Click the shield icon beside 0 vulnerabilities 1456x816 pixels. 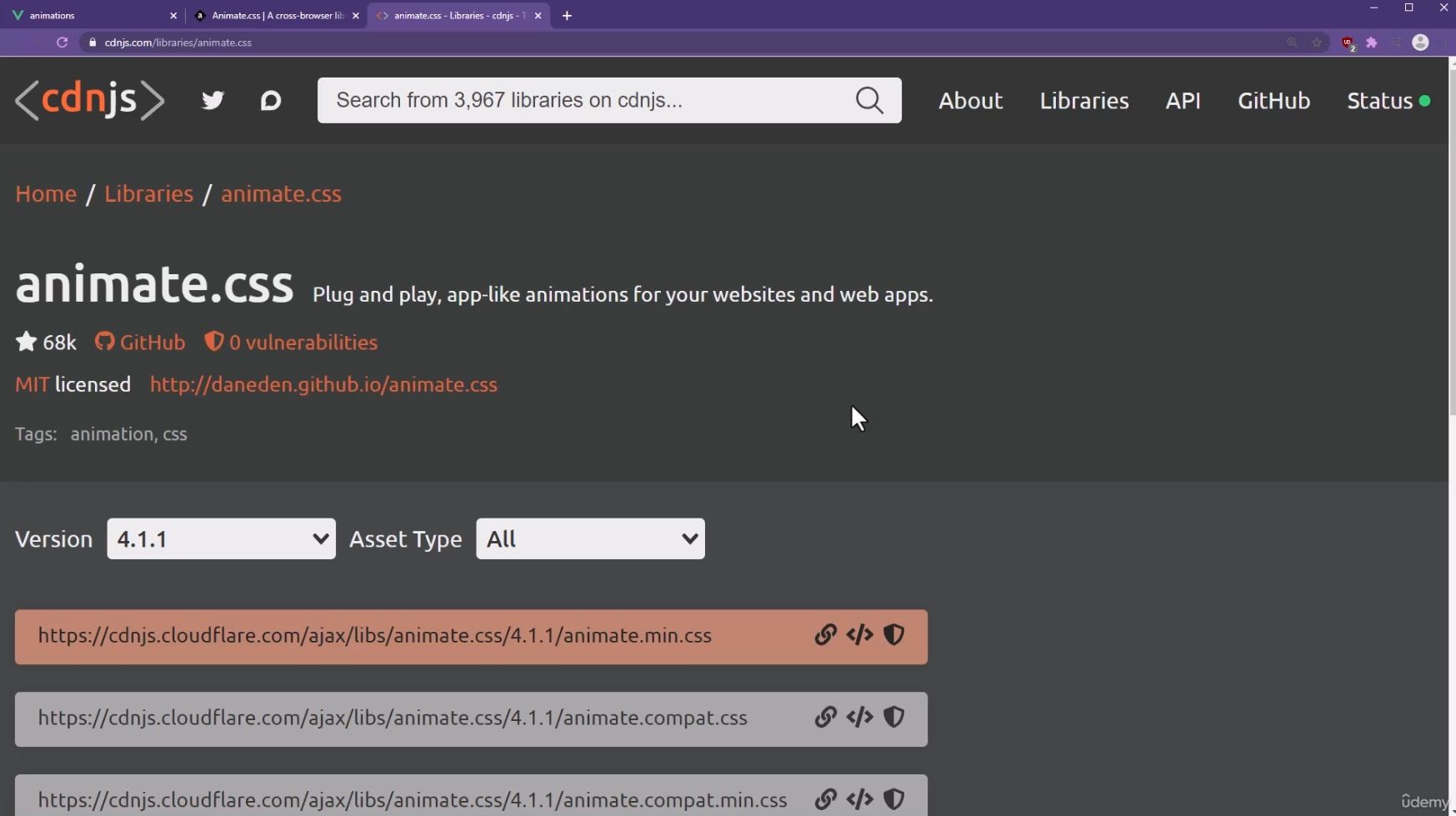[x=213, y=342]
